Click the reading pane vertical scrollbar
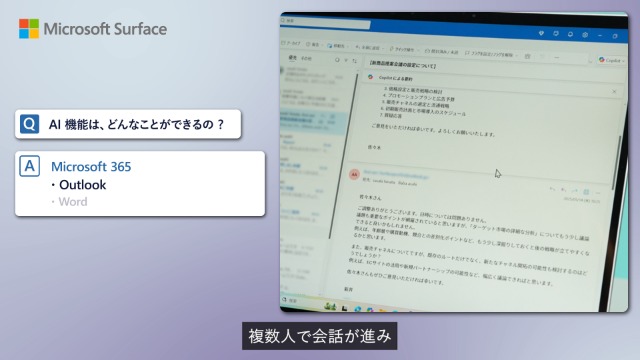The height and width of the screenshot is (360, 640). (x=617, y=162)
